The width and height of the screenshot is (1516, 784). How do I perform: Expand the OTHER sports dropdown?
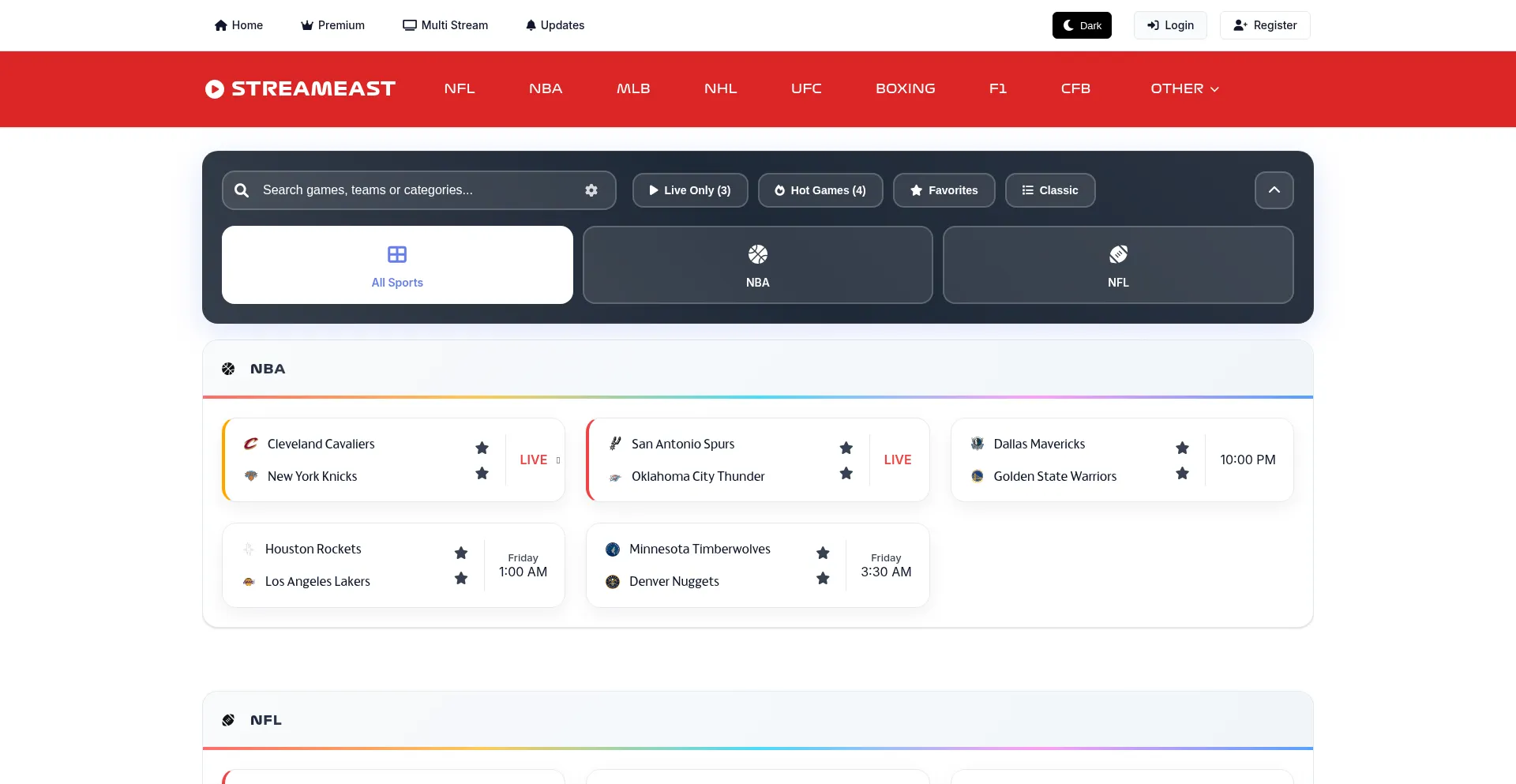click(x=1184, y=88)
